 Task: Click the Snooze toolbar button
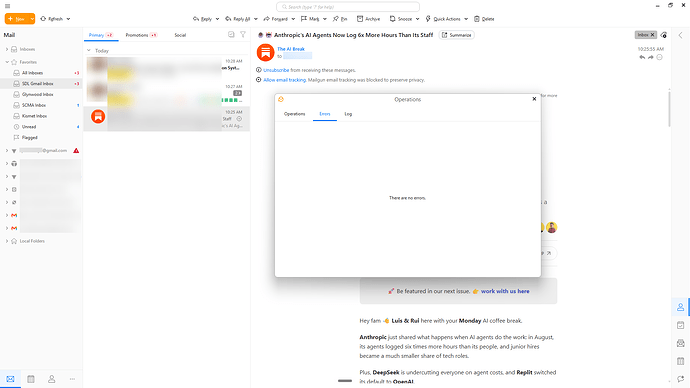tap(401, 19)
